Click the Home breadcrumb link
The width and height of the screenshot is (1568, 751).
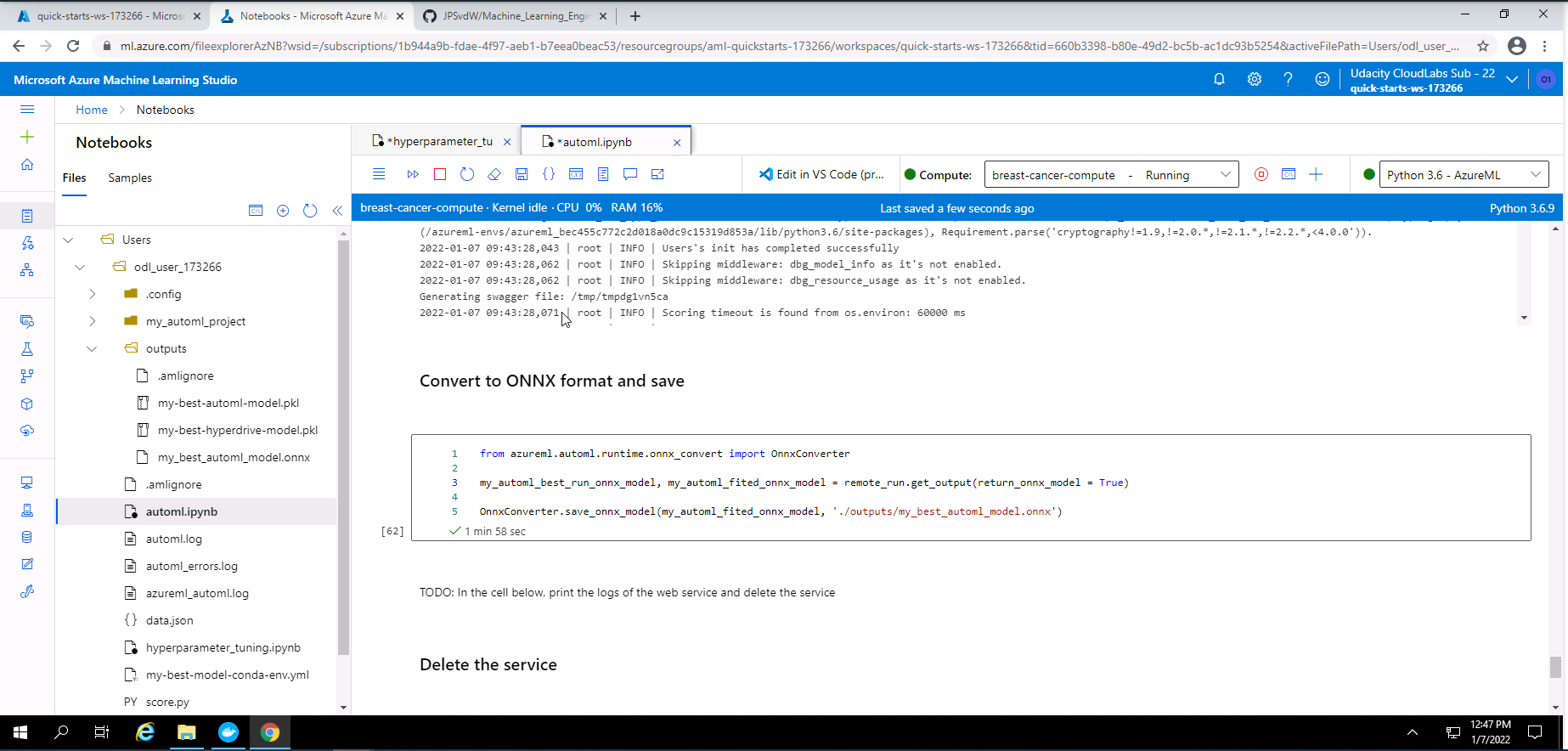pyautogui.click(x=92, y=110)
